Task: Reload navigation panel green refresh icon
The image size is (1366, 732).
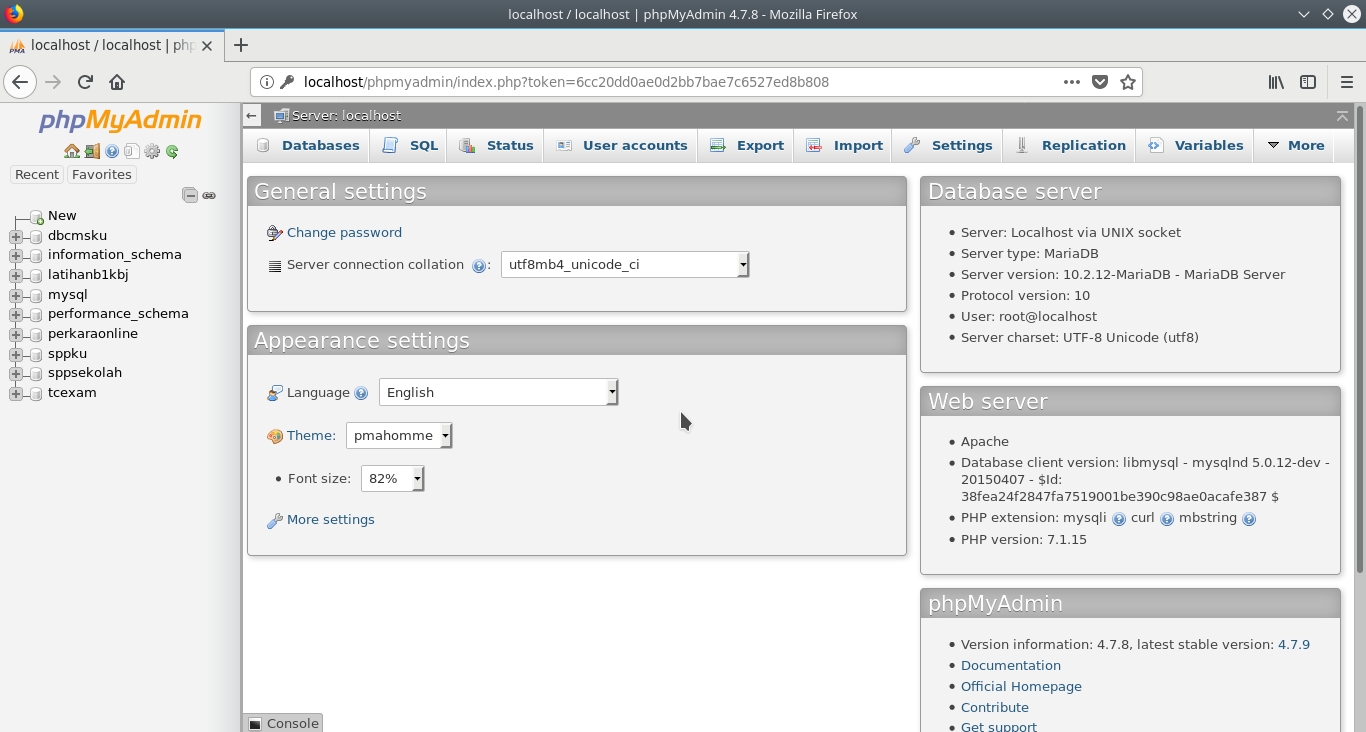Action: [x=172, y=152]
